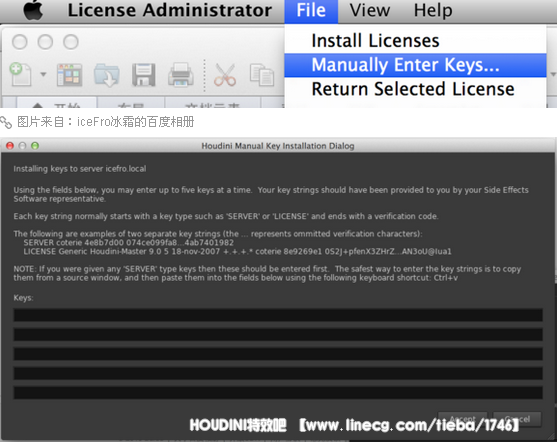The image size is (557, 442).
Task: Click the printer toolbar icon
Action: pos(180,75)
